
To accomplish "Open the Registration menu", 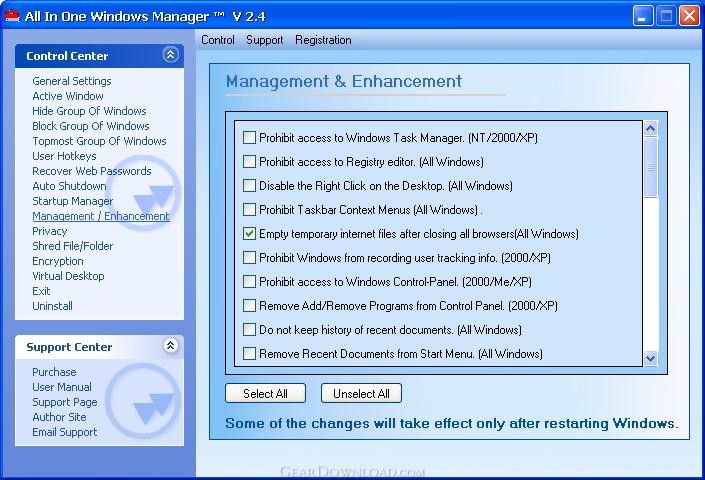I will (323, 40).
